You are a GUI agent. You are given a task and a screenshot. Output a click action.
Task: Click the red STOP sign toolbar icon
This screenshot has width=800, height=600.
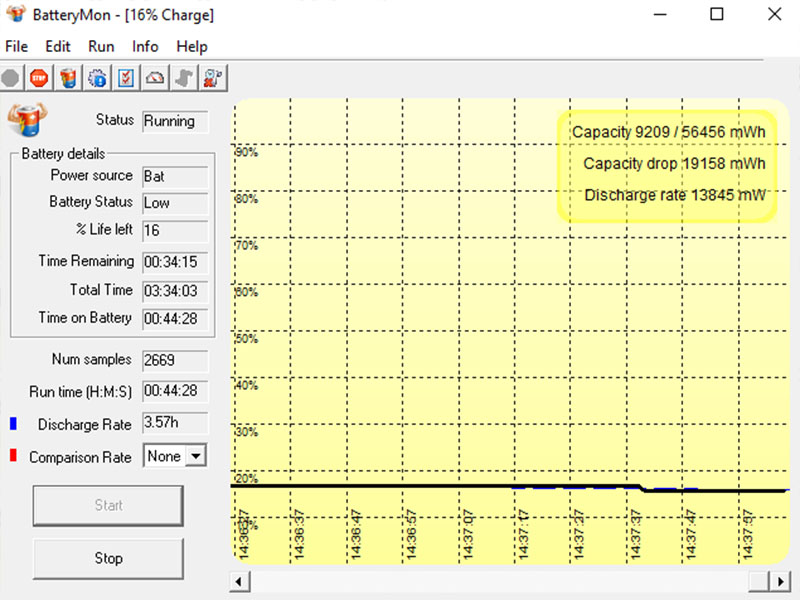39,79
